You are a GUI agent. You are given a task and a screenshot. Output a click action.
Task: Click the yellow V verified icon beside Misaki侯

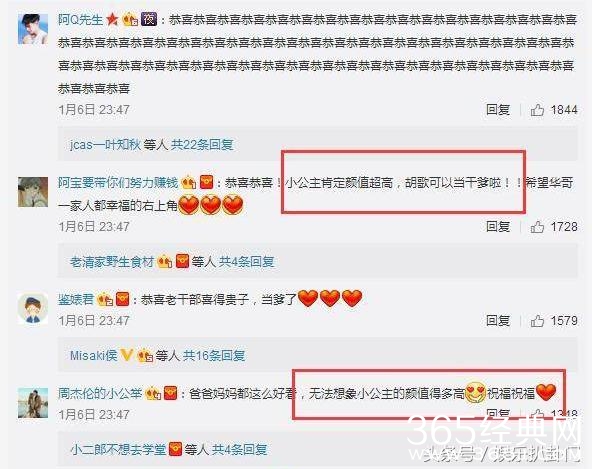pyautogui.click(x=126, y=355)
